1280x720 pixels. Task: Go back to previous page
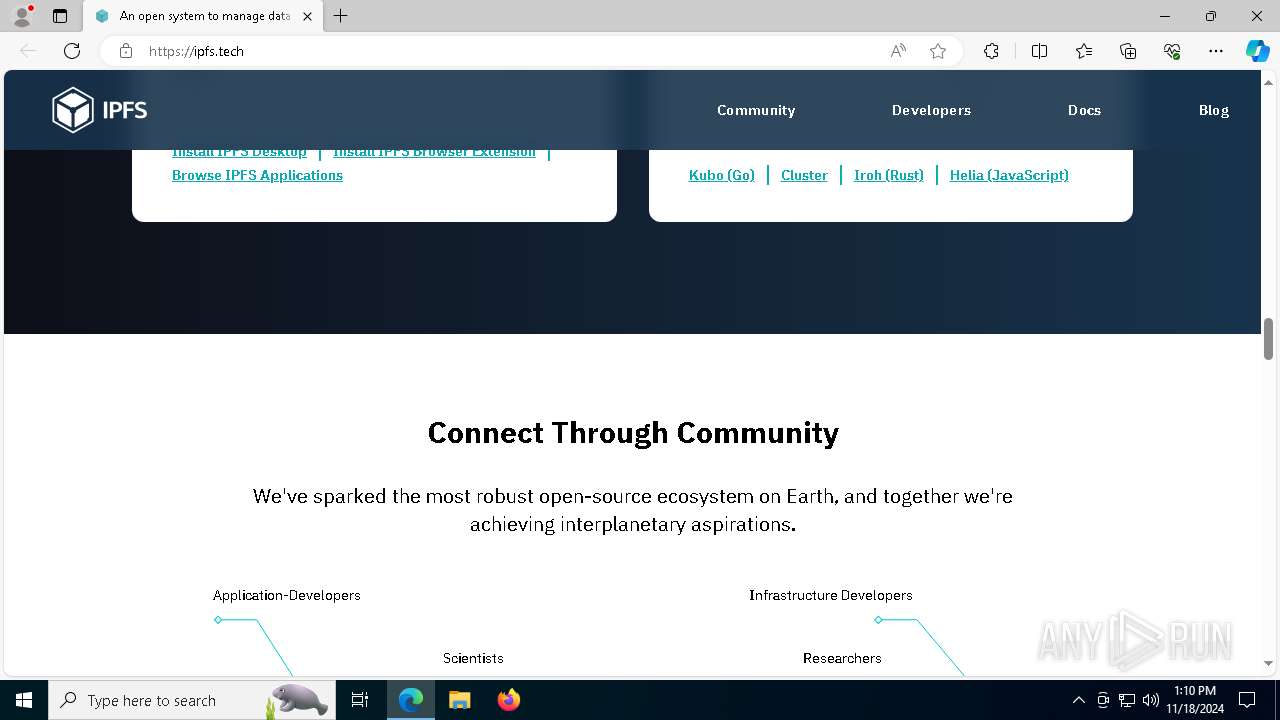[x=28, y=51]
